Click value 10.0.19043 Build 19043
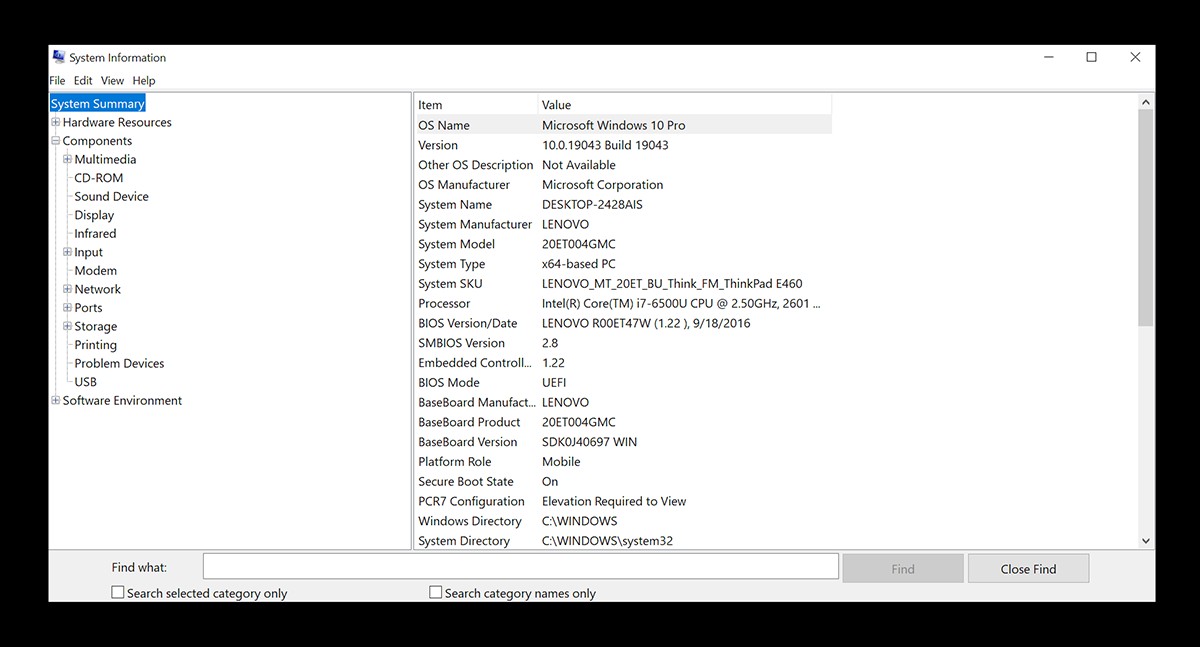The width and height of the screenshot is (1200, 647). [x=605, y=145]
